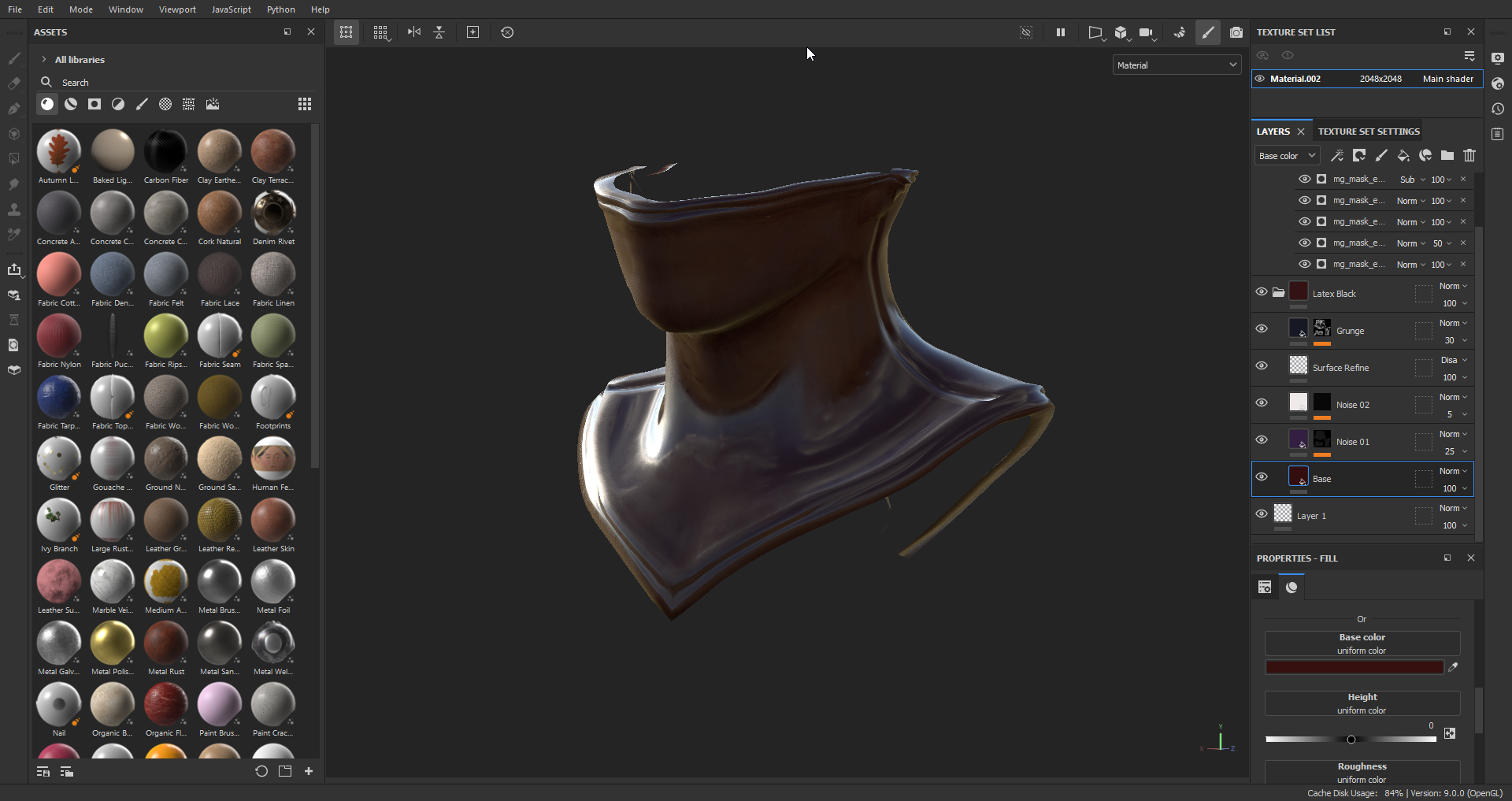Hide the Grunge layer
Screen dimensions: 1512x801
click(x=1262, y=329)
